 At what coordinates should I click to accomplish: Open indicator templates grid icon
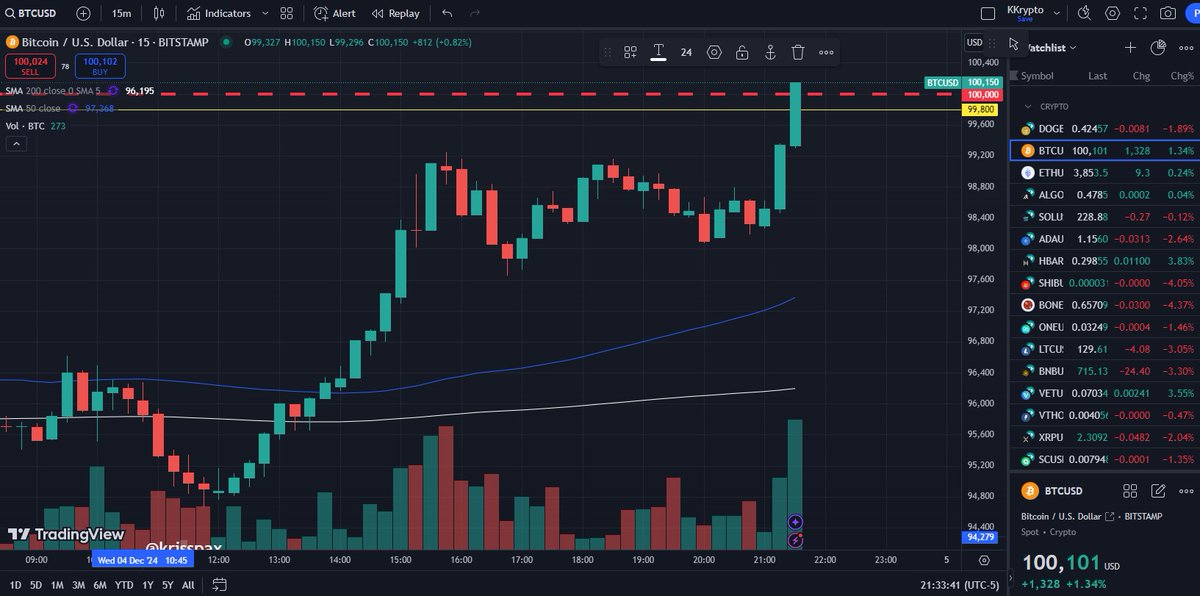pos(287,14)
